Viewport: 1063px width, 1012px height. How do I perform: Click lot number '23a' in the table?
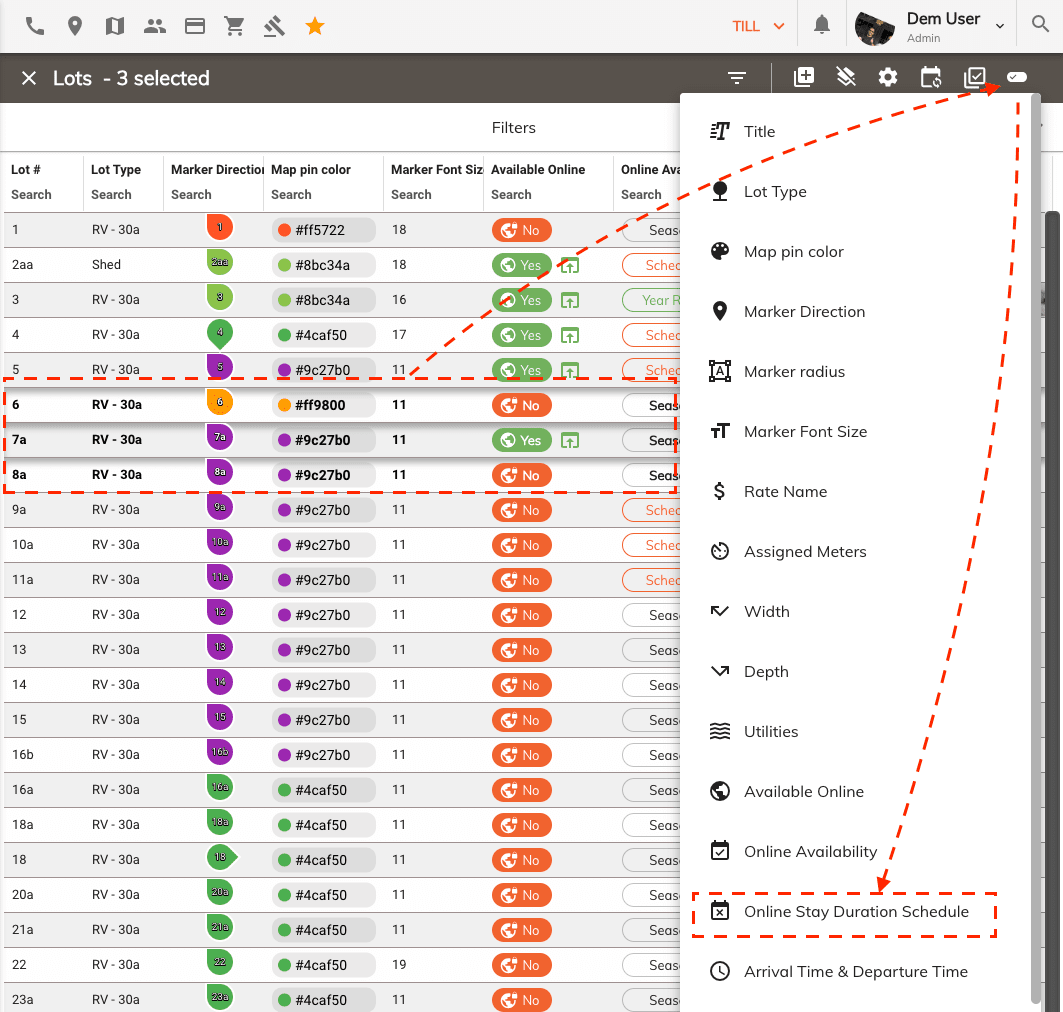[22, 1000]
